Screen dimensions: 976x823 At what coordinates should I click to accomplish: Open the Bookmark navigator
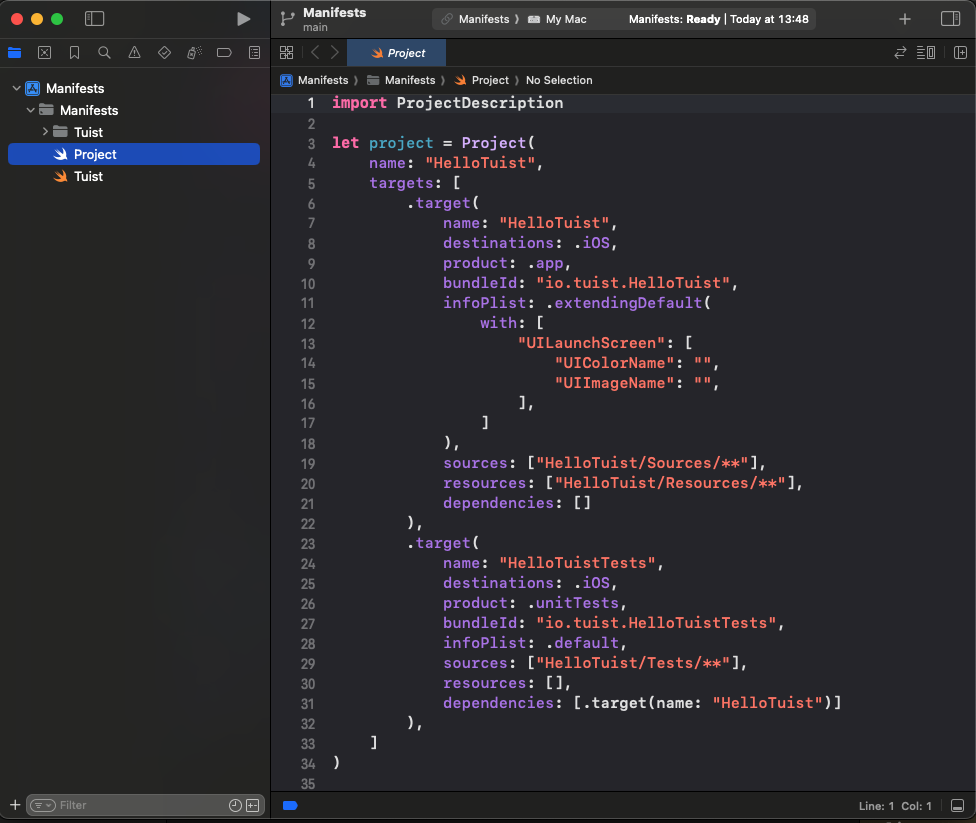click(x=74, y=53)
